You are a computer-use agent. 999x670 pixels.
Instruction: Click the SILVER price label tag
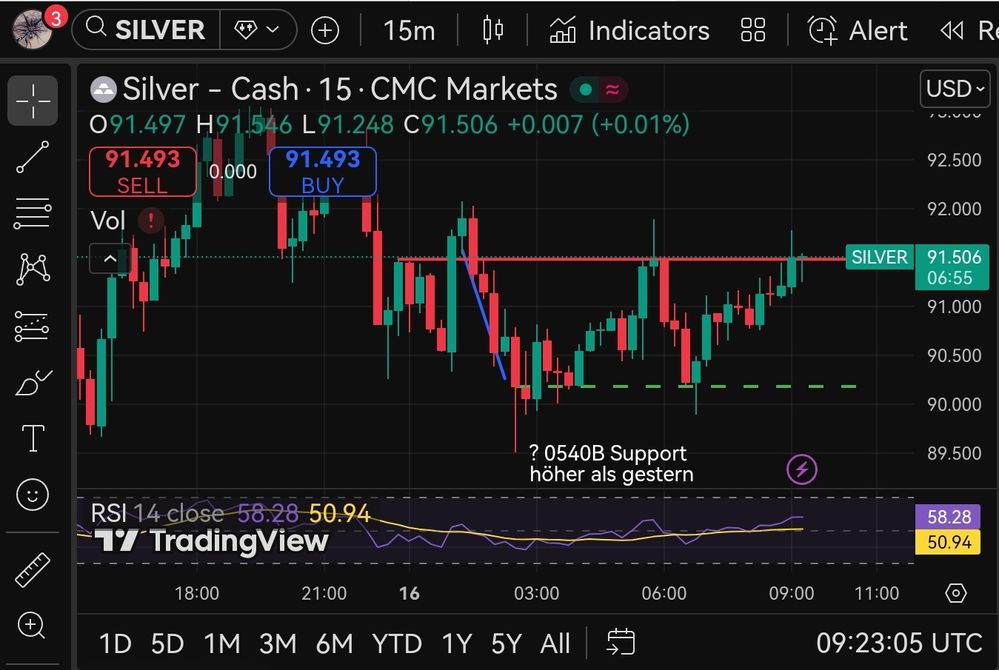coord(879,257)
